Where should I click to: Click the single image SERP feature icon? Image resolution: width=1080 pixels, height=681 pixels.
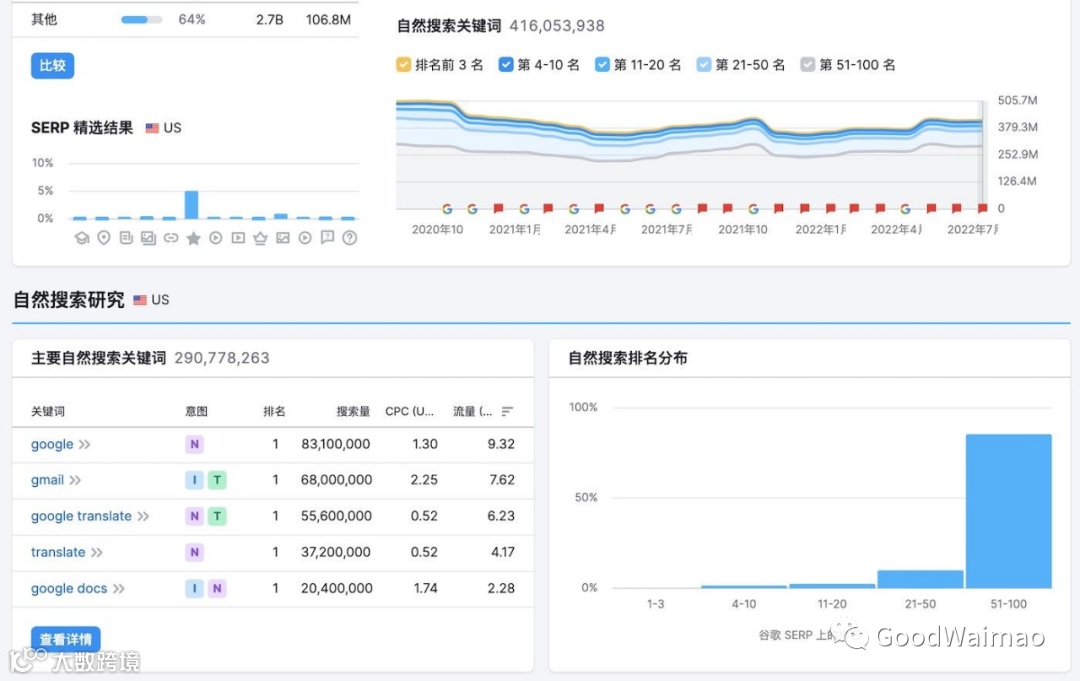point(283,238)
